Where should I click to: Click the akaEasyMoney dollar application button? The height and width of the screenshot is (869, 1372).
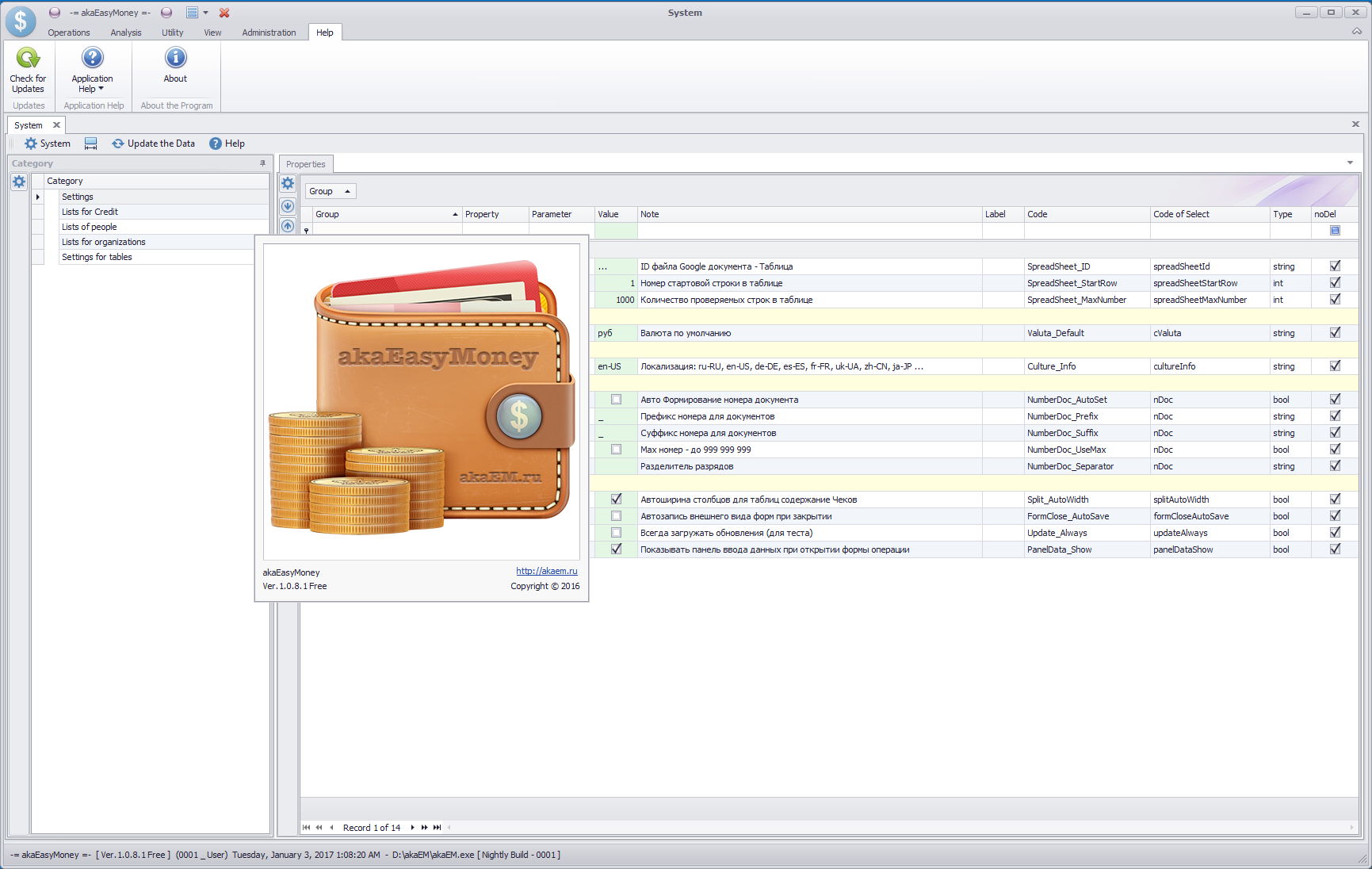(21, 21)
